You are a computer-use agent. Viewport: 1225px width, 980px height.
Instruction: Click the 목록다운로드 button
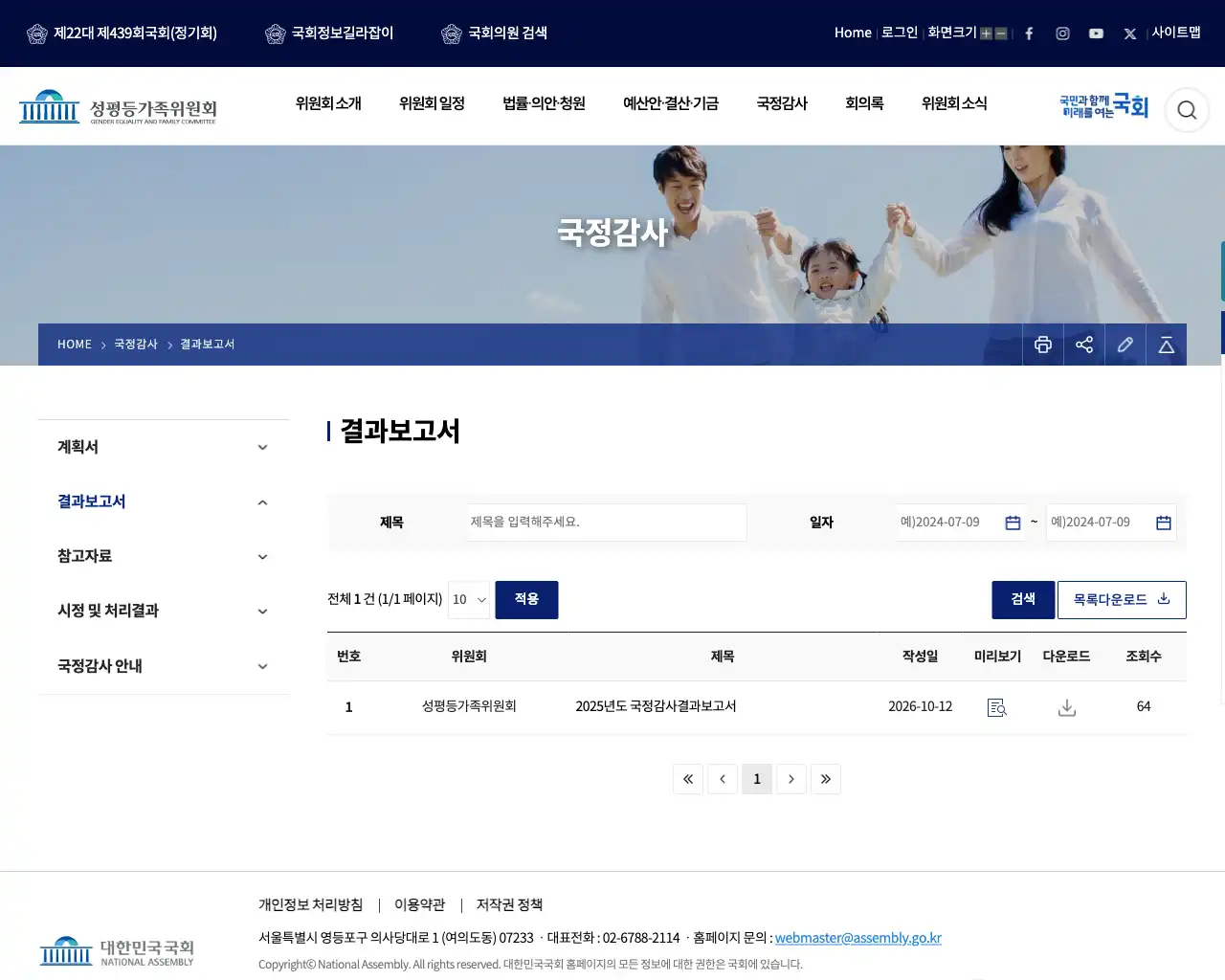(1122, 600)
